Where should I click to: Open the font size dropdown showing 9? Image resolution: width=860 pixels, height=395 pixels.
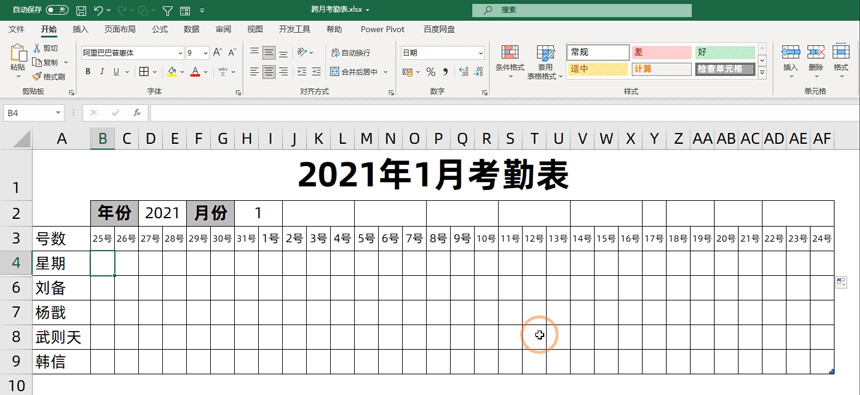click(206, 53)
